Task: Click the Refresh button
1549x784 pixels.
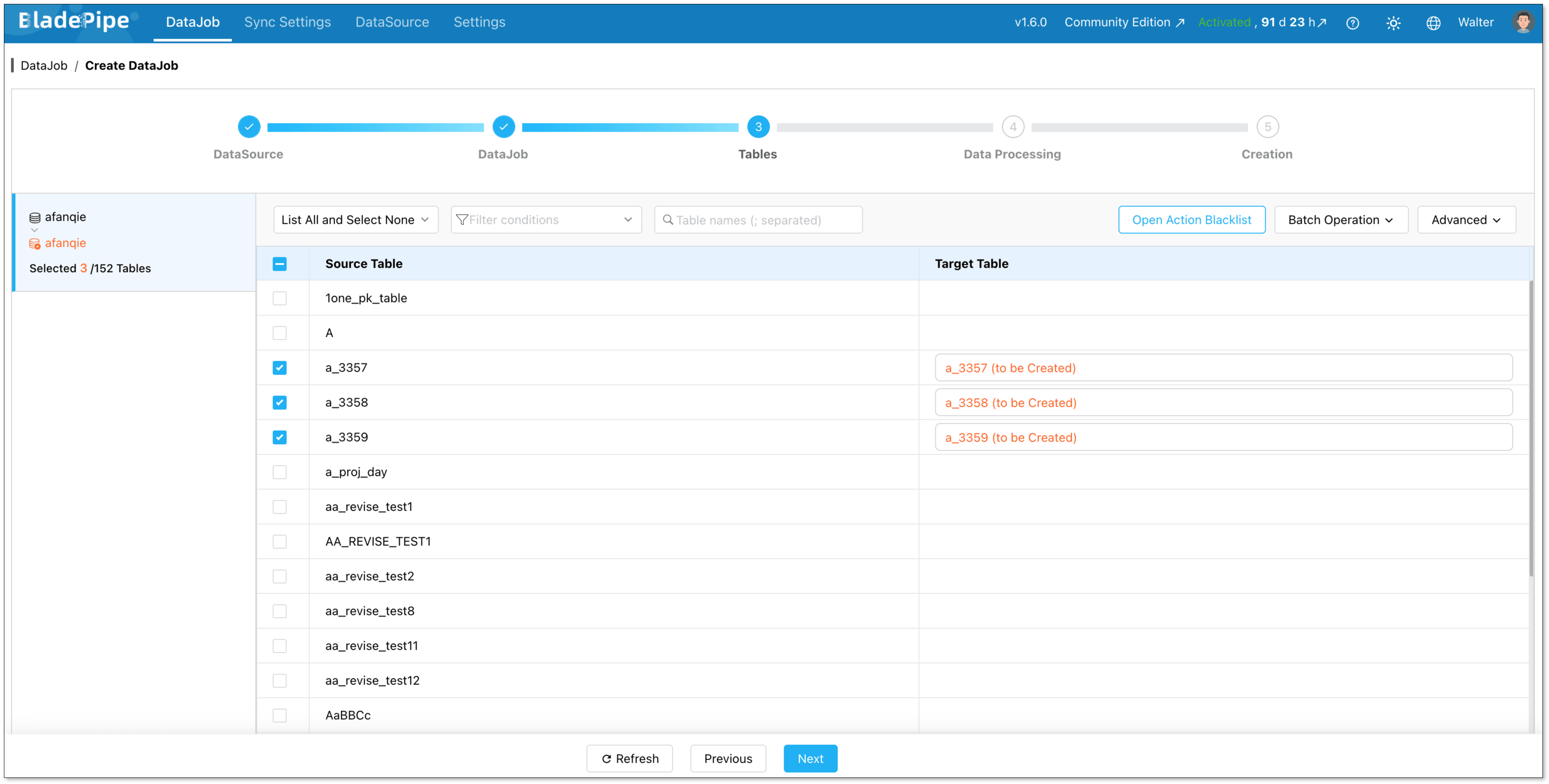Action: 630,759
